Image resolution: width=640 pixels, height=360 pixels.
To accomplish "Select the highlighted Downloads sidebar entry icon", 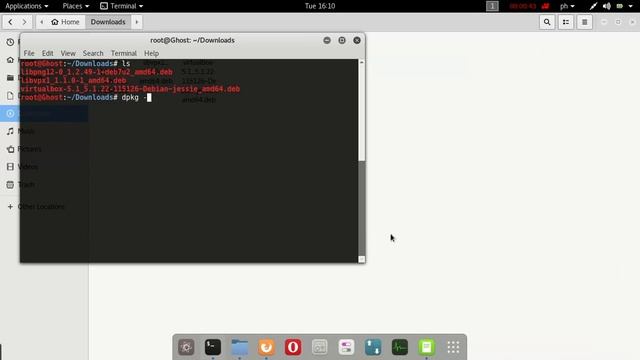I will [x=10, y=113].
